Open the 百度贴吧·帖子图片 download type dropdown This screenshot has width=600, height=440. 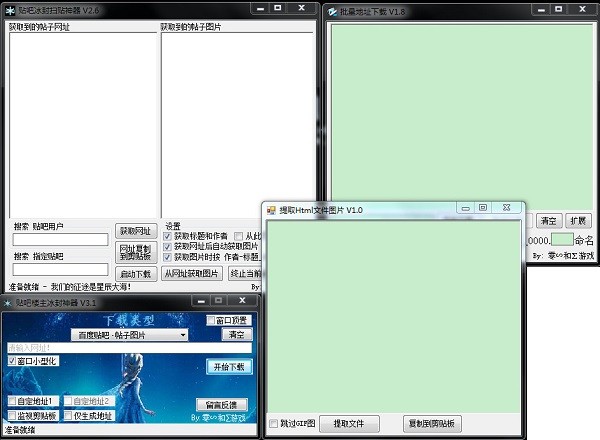click(129, 335)
